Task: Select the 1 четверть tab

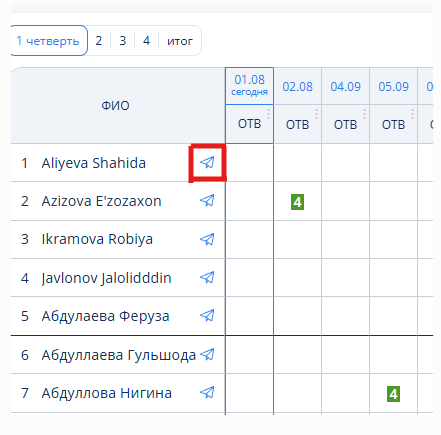Action: click(49, 41)
